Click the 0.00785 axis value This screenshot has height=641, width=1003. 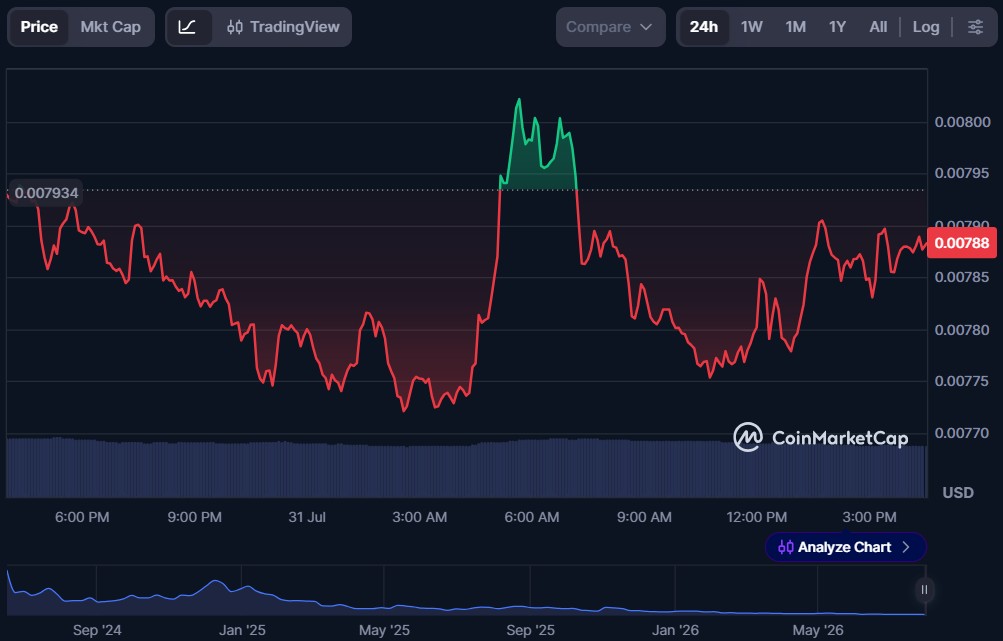(962, 277)
